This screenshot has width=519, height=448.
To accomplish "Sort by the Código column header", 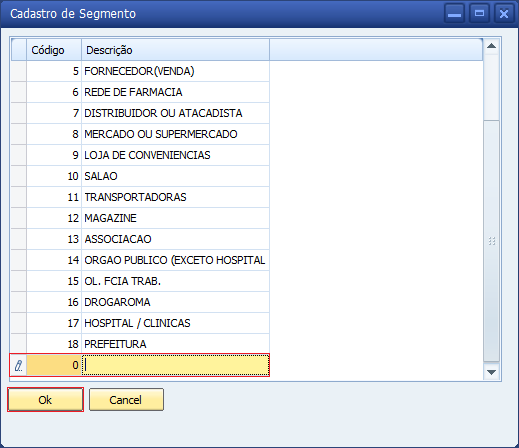I will (54, 50).
